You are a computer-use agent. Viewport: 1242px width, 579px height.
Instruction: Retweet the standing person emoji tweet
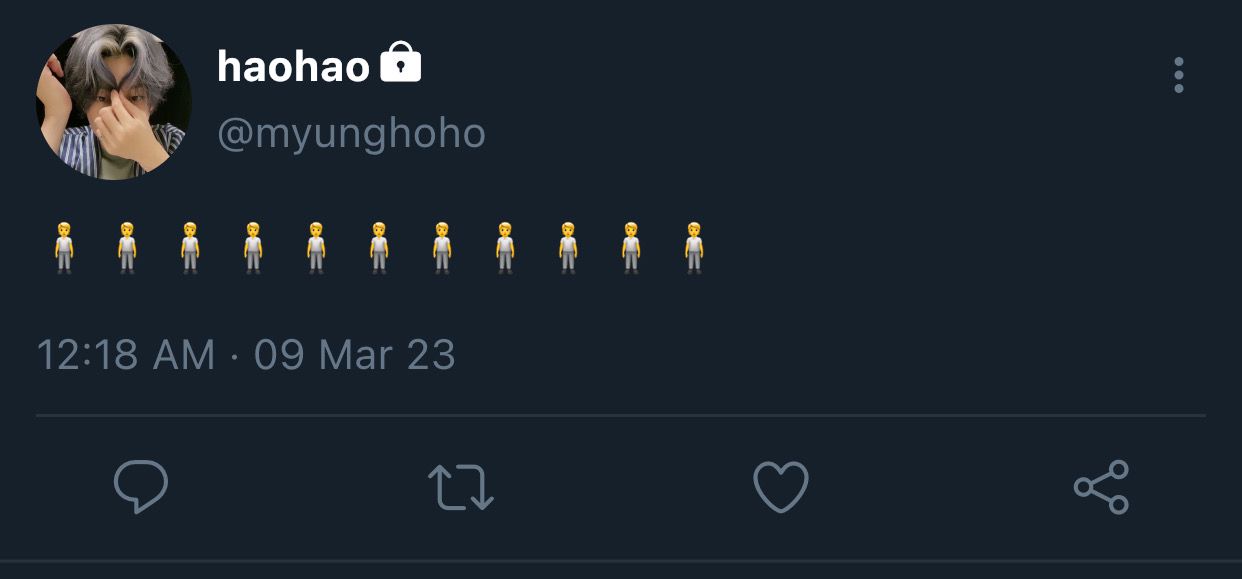click(461, 487)
